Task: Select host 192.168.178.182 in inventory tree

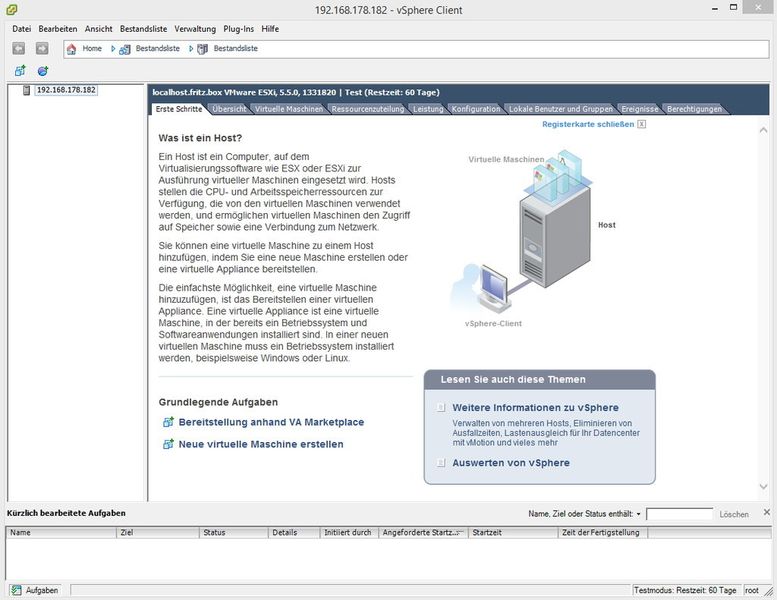Action: (66, 90)
